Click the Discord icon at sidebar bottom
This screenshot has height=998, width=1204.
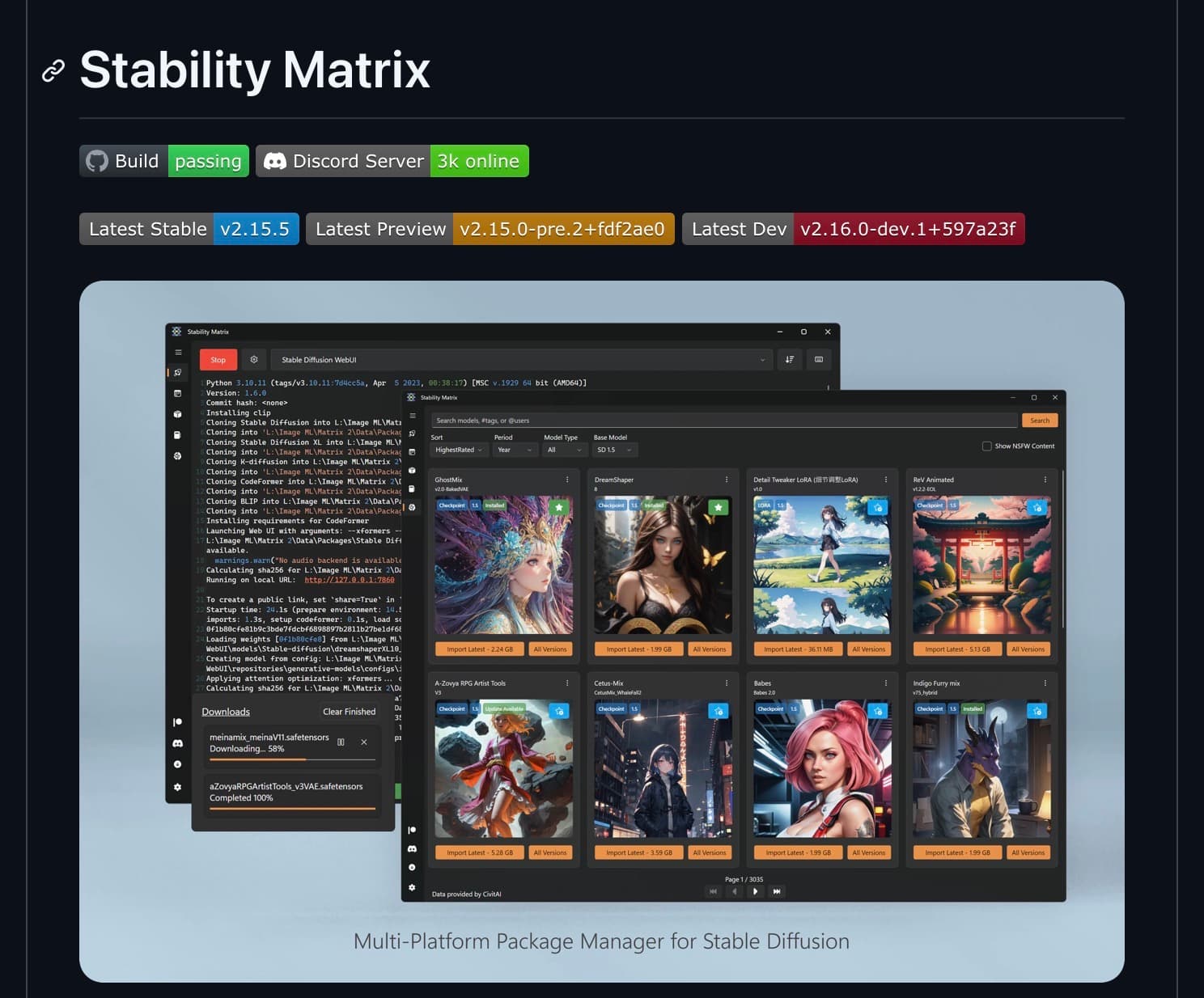click(412, 849)
